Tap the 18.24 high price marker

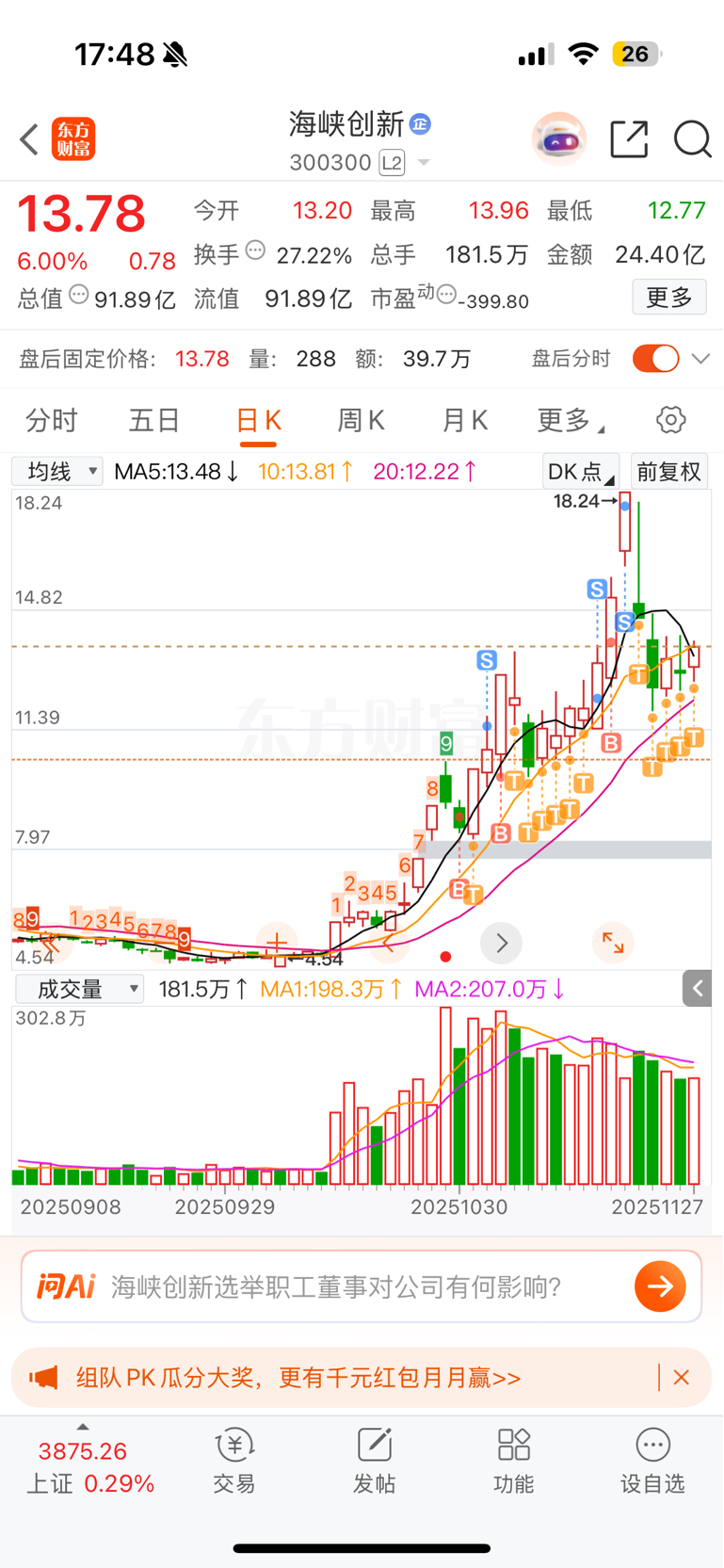pyautogui.click(x=585, y=501)
